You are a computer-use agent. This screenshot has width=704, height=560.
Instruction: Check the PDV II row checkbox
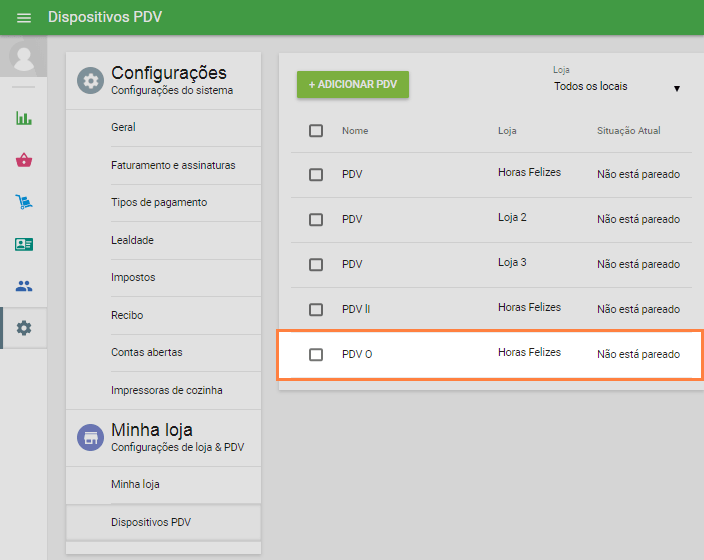click(x=316, y=309)
